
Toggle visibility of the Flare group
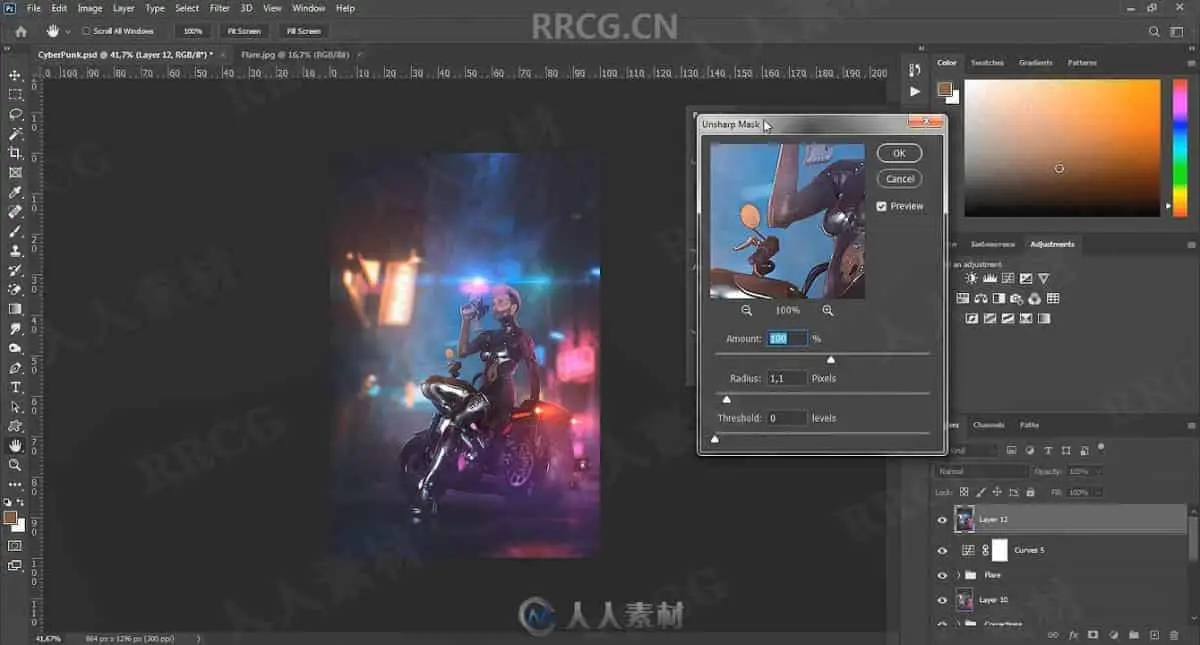(942, 575)
